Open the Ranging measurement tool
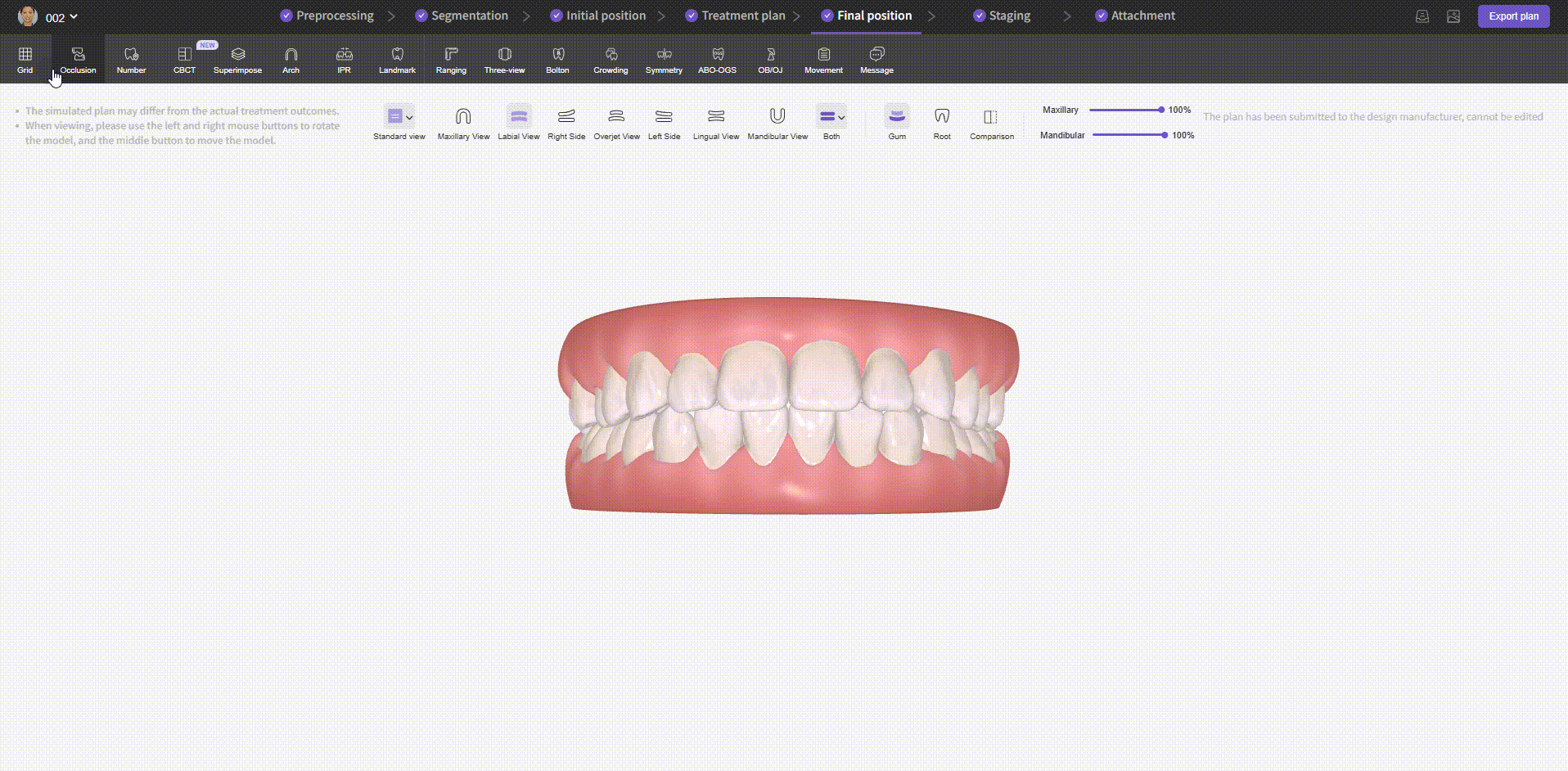The width and height of the screenshot is (1568, 771). 451,61
